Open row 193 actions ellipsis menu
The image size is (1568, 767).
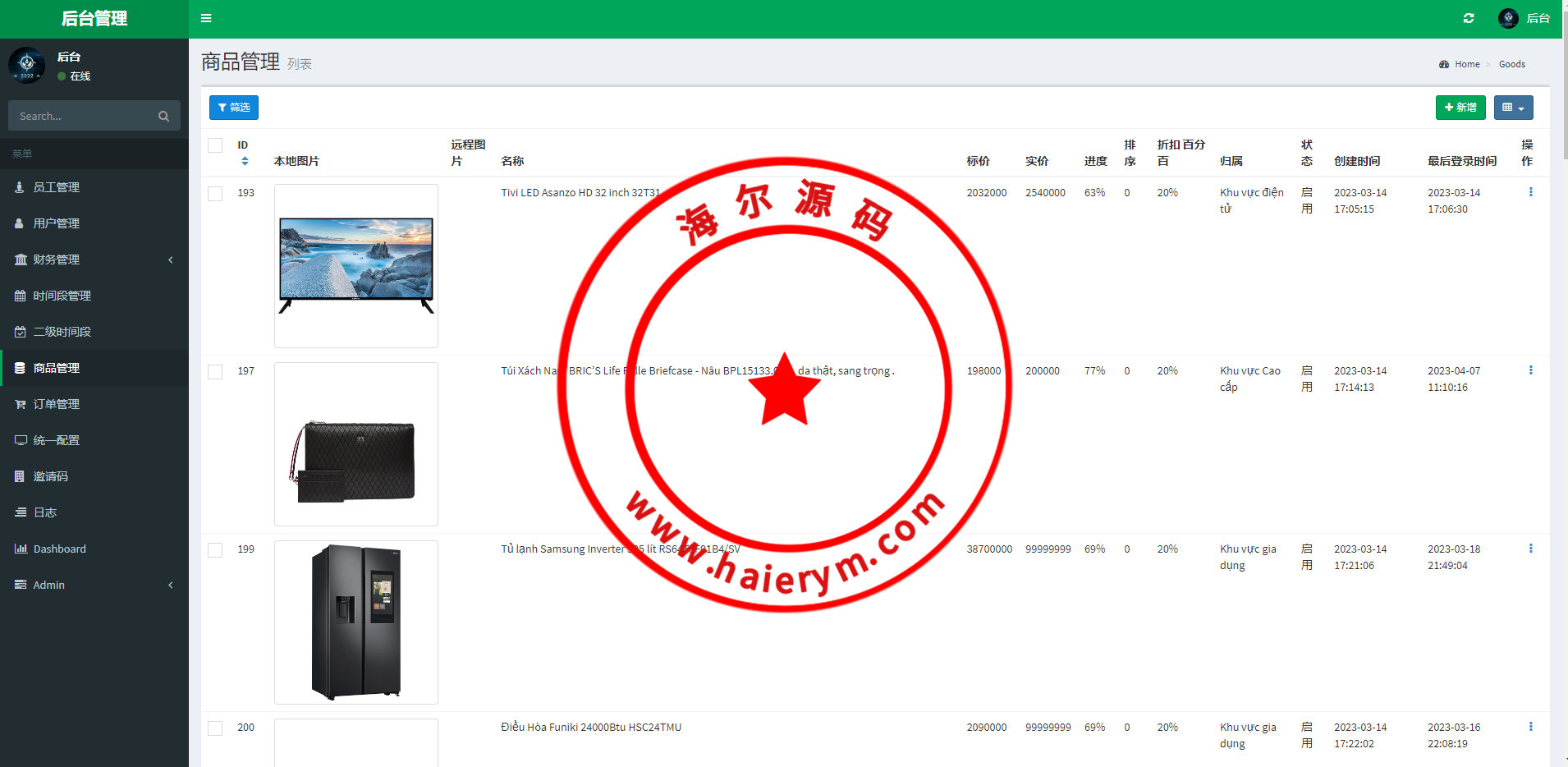point(1530,192)
